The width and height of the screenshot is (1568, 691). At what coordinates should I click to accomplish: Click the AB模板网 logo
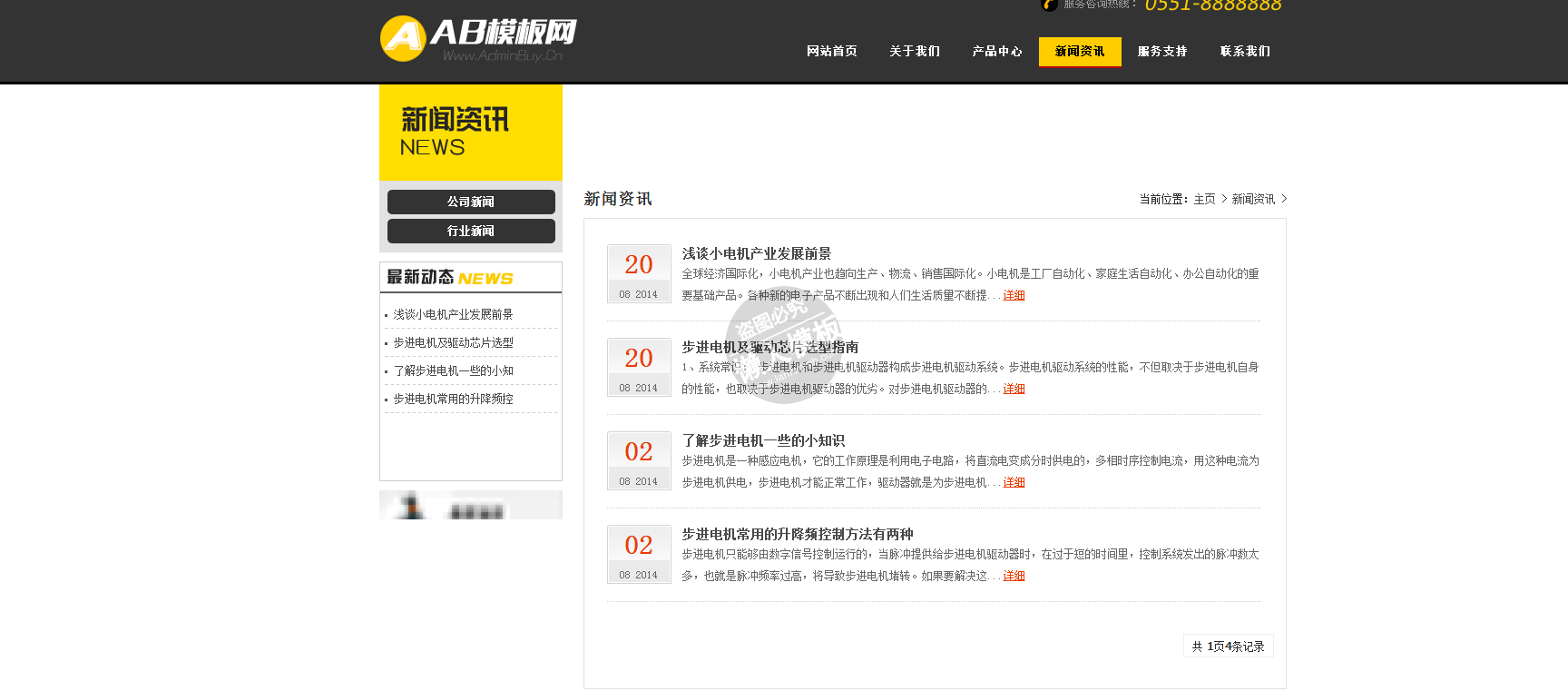(478, 39)
